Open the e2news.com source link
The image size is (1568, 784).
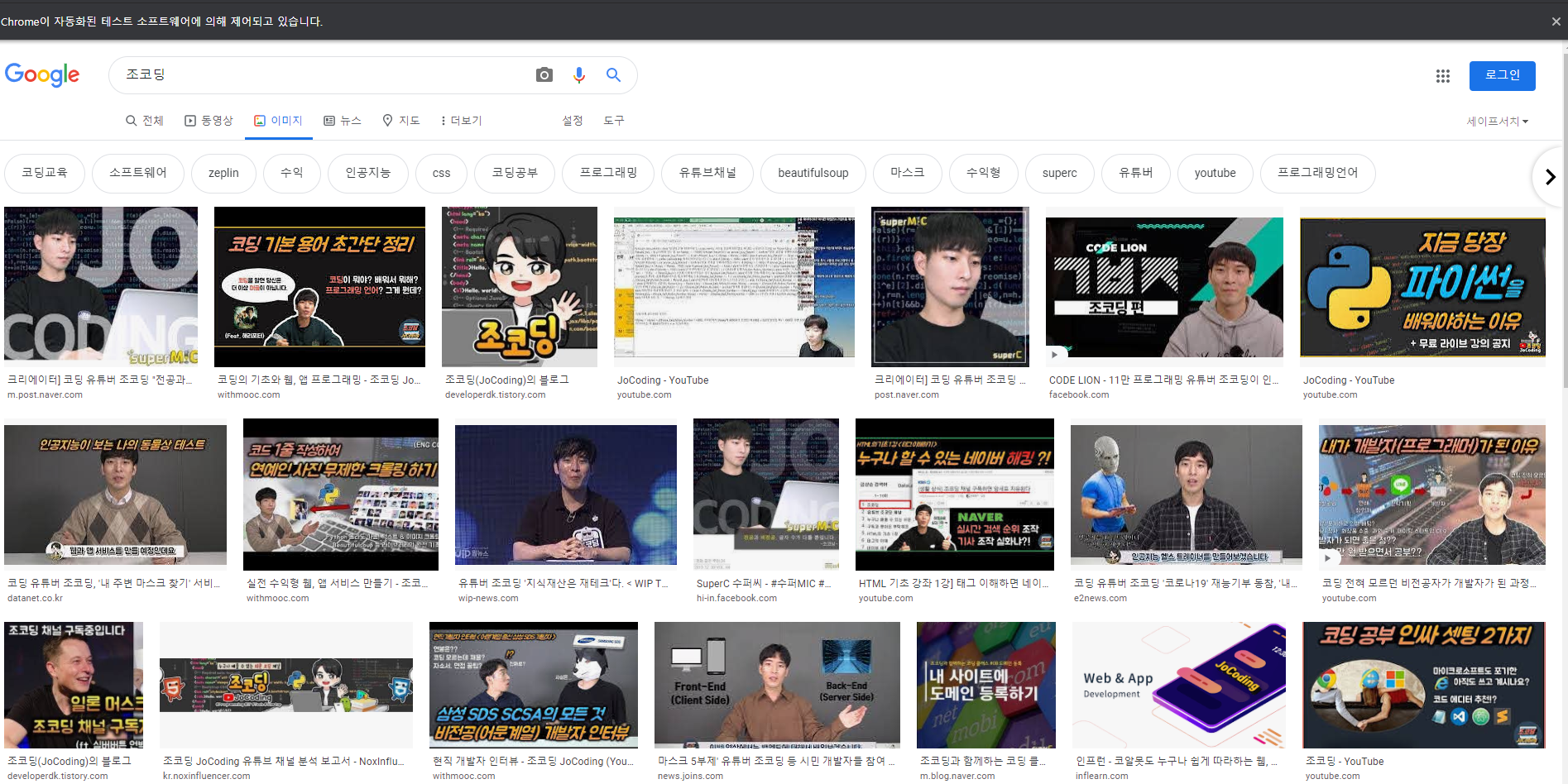1100,599
